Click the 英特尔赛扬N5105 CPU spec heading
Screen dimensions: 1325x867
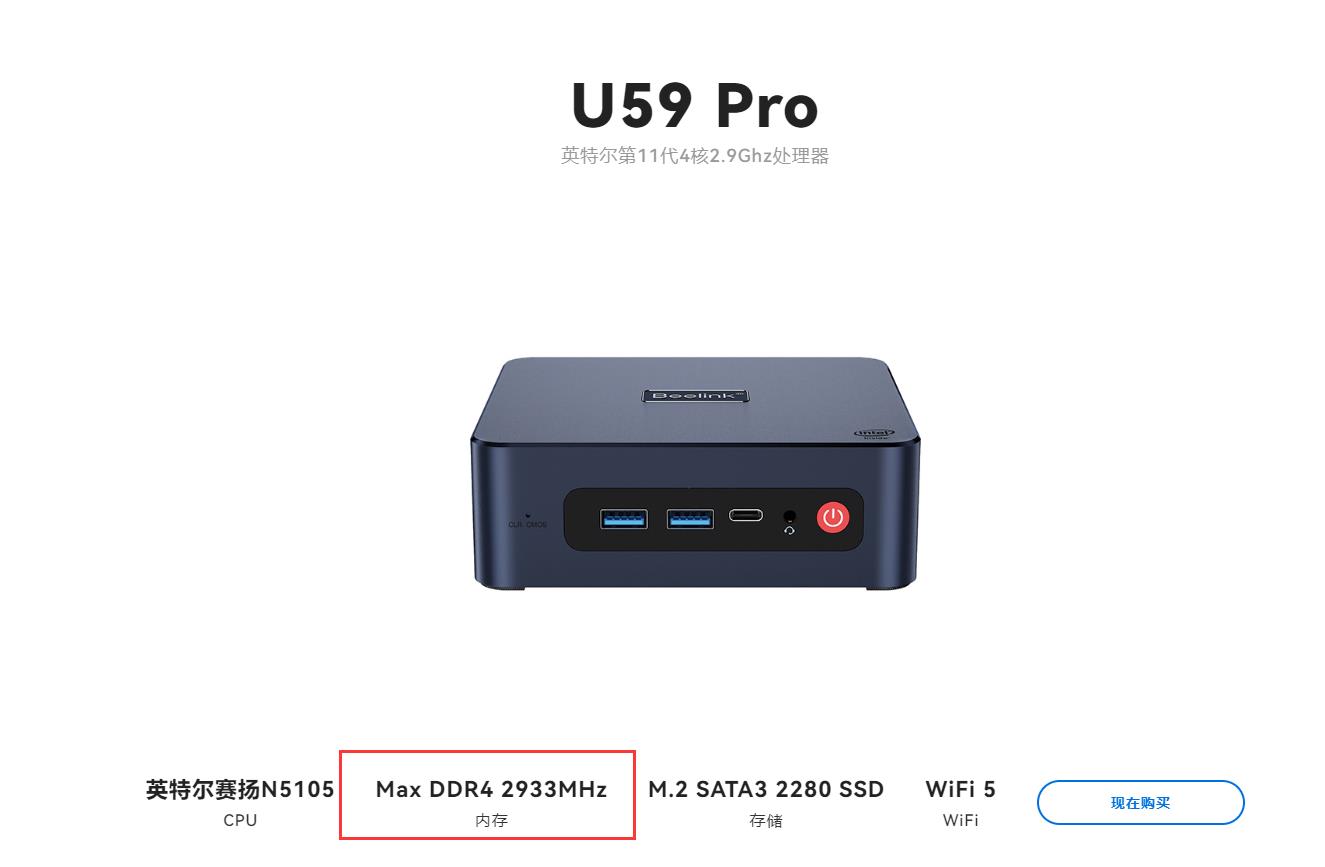[240, 789]
